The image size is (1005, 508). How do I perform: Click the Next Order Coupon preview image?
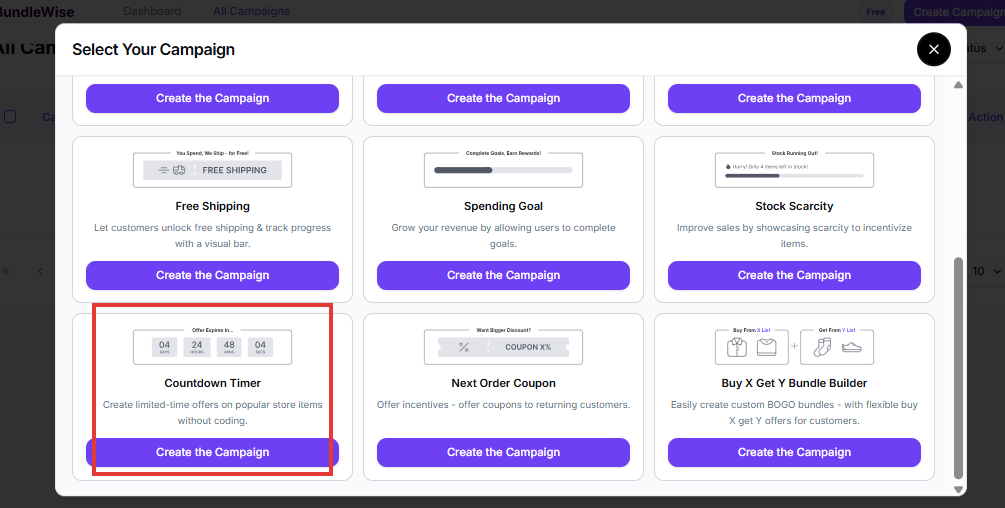tap(503, 346)
